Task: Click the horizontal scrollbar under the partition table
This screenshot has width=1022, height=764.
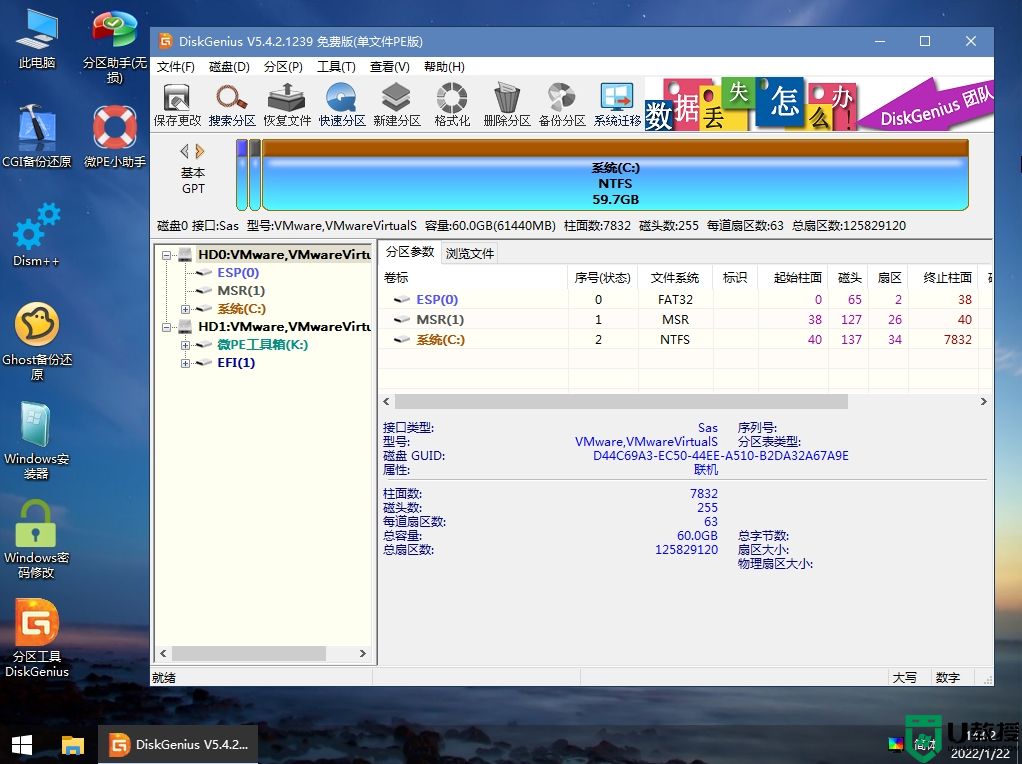Action: (613, 401)
